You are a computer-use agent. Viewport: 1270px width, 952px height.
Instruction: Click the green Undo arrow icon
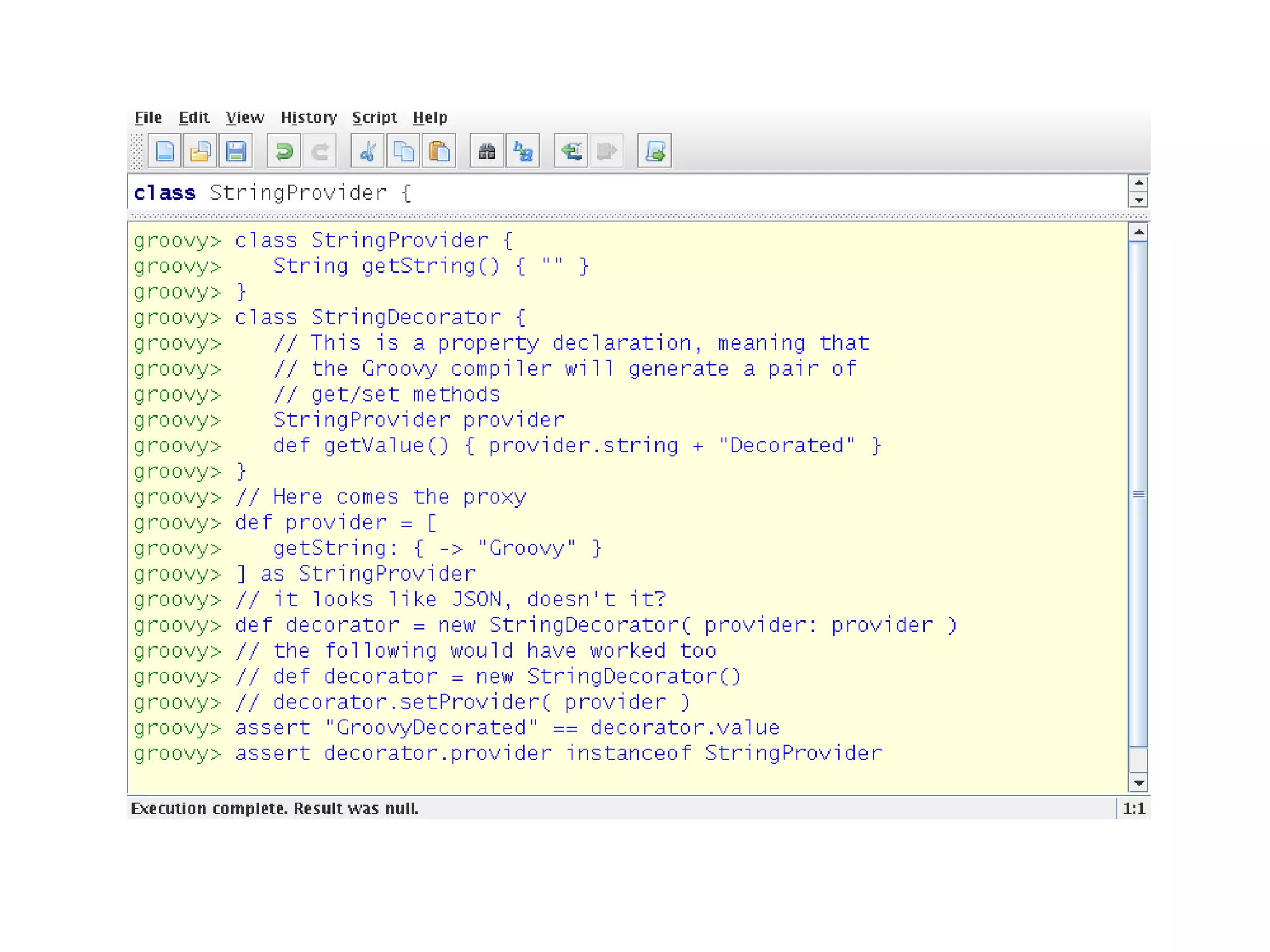click(284, 151)
